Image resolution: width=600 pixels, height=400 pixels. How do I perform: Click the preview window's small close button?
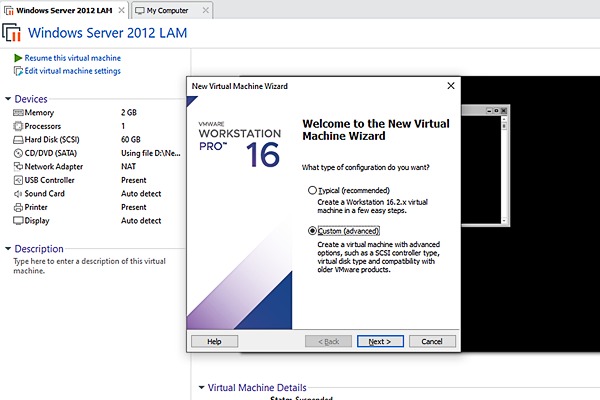[504, 111]
